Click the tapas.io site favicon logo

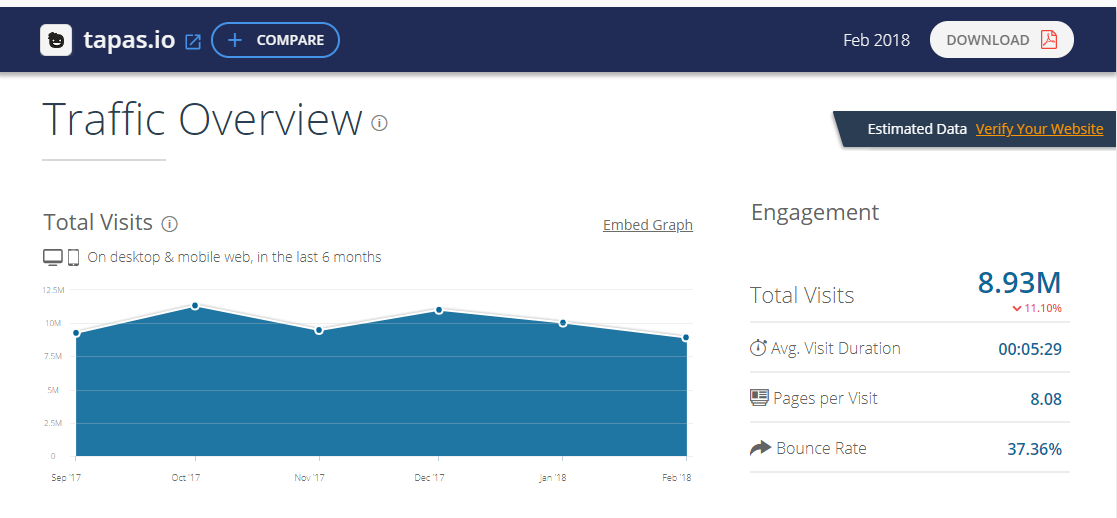(56, 41)
